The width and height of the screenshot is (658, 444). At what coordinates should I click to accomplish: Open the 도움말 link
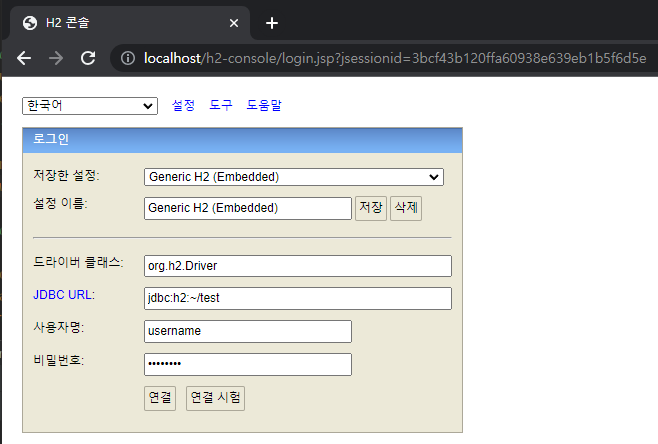264,105
